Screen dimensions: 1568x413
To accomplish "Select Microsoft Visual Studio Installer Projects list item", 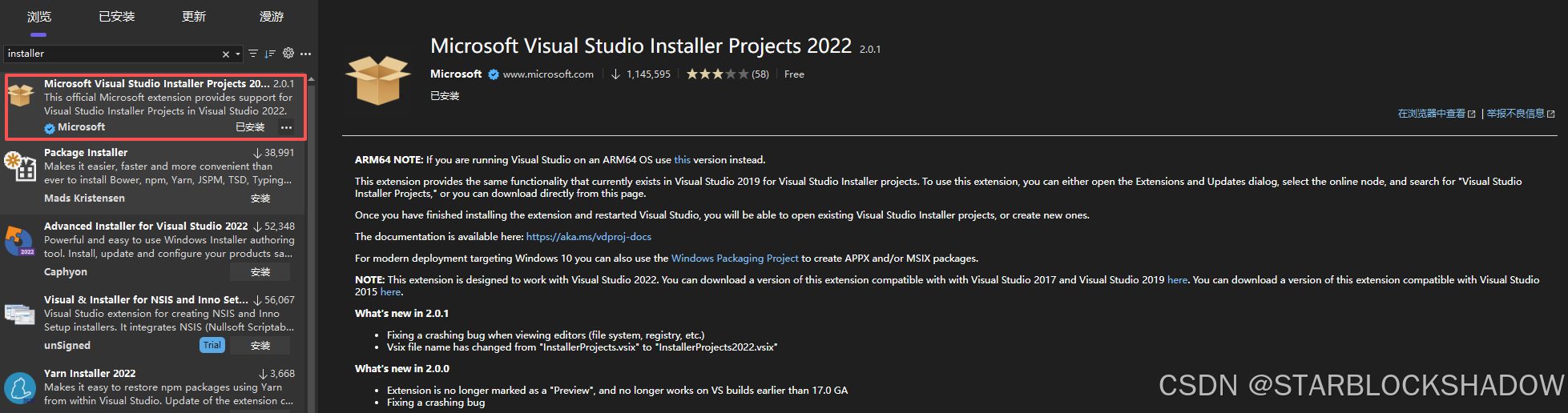I will pyautogui.click(x=155, y=106).
